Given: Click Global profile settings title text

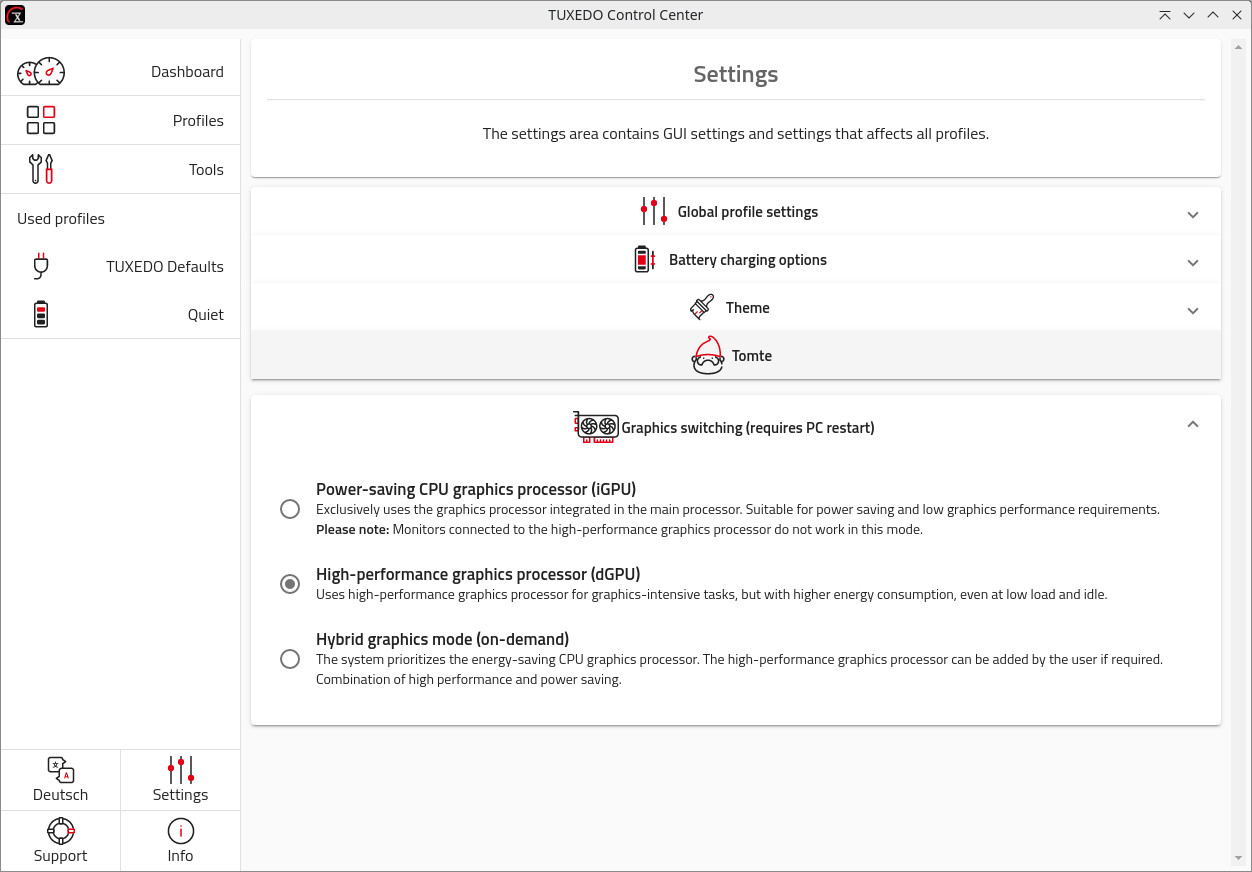Looking at the screenshot, I should point(748,212).
